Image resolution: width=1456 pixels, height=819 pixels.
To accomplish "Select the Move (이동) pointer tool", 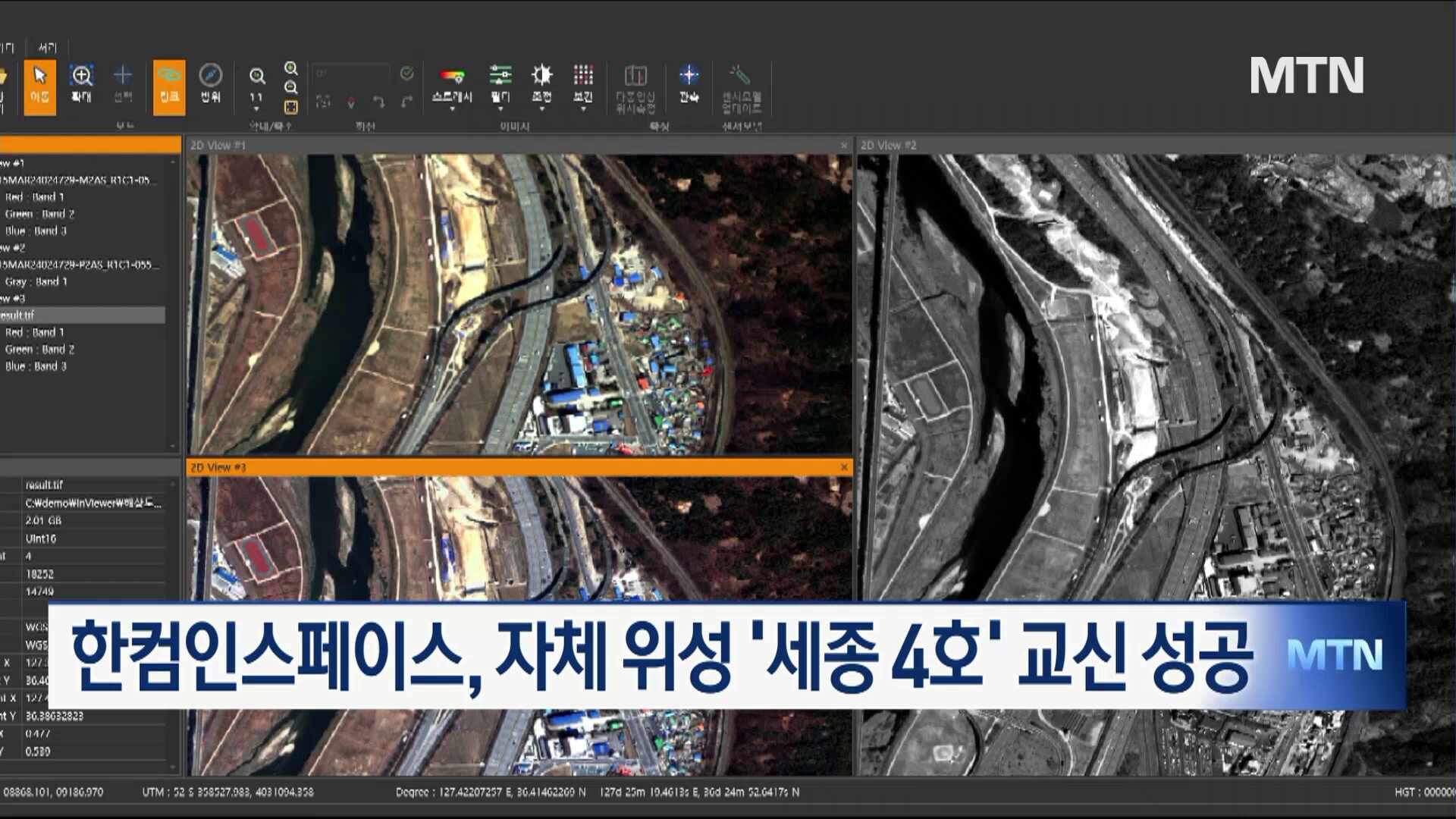I will [x=39, y=86].
